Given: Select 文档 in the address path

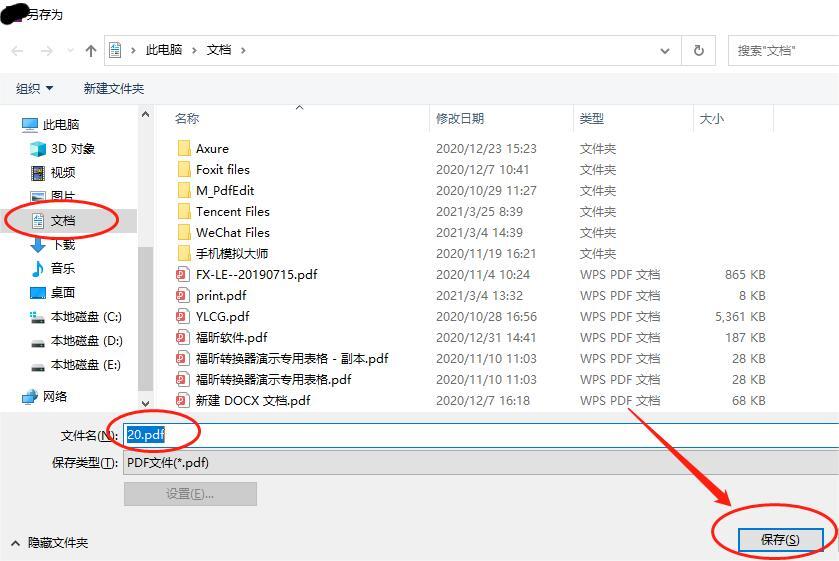Looking at the screenshot, I should tap(219, 50).
